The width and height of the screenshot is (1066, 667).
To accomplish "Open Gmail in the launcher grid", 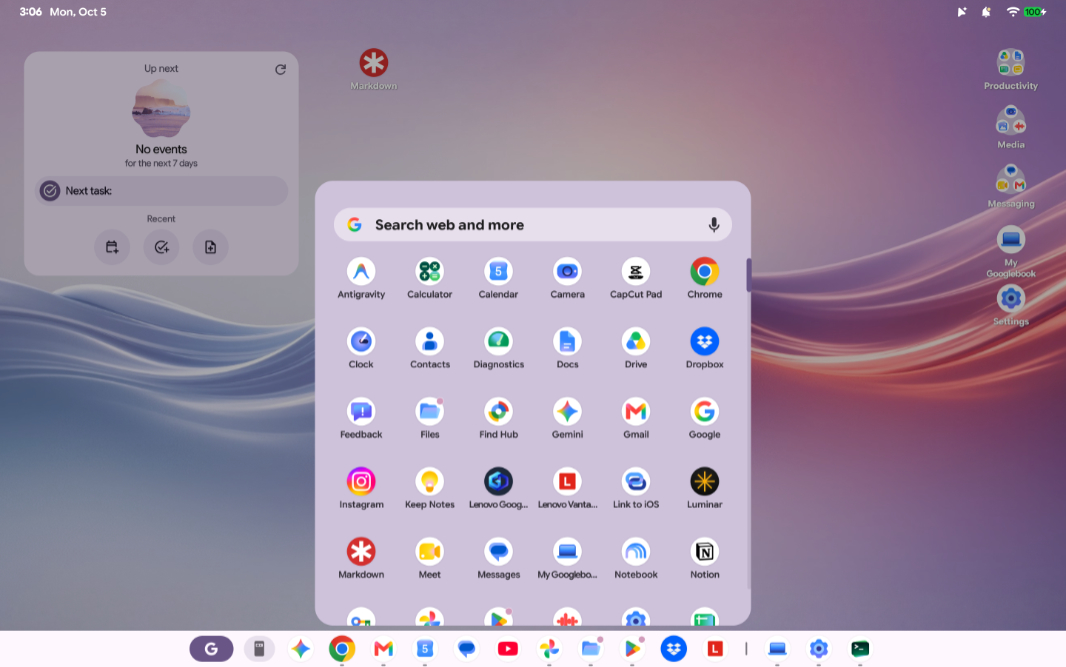I will 636,411.
